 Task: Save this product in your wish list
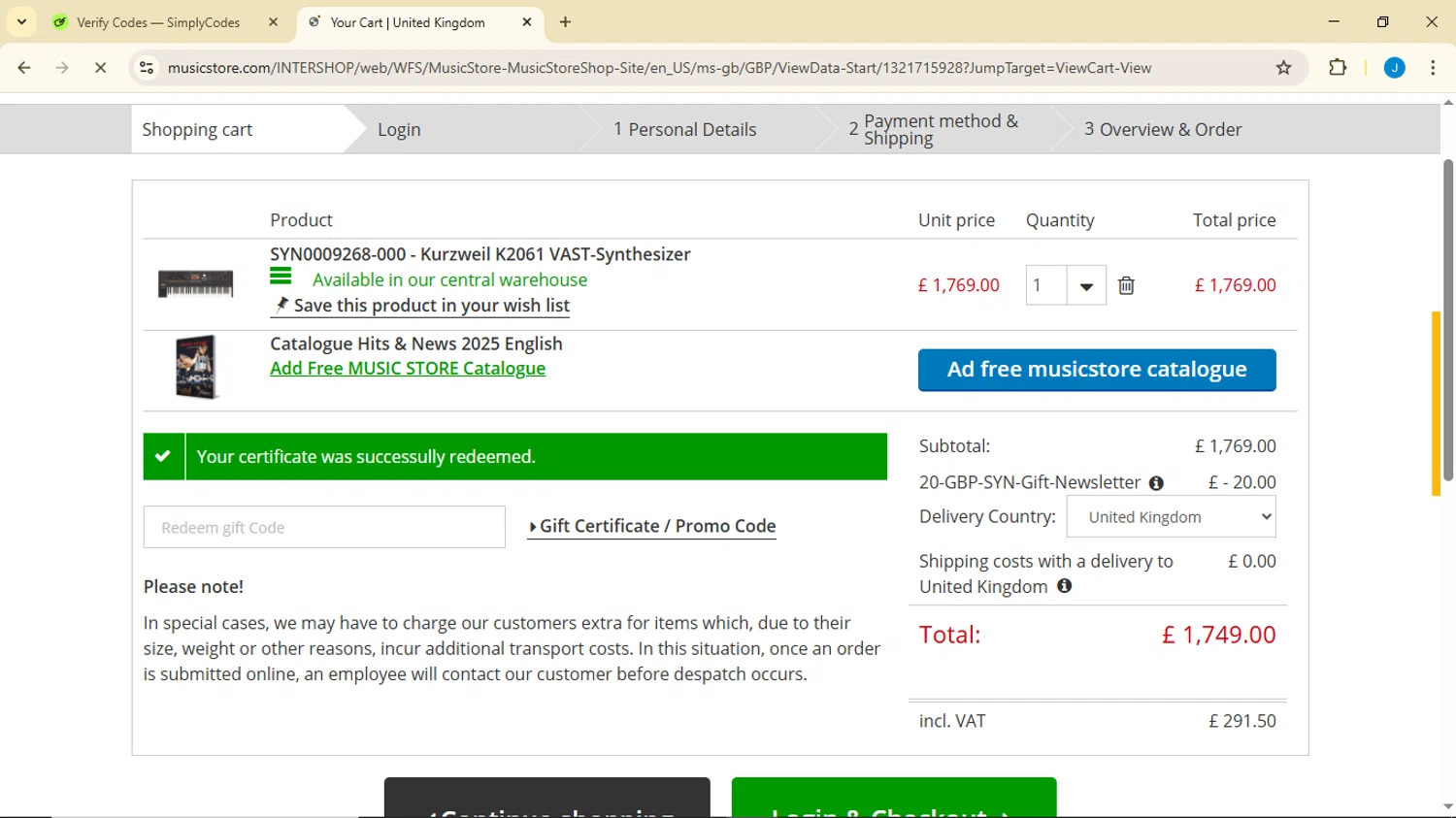(420, 306)
